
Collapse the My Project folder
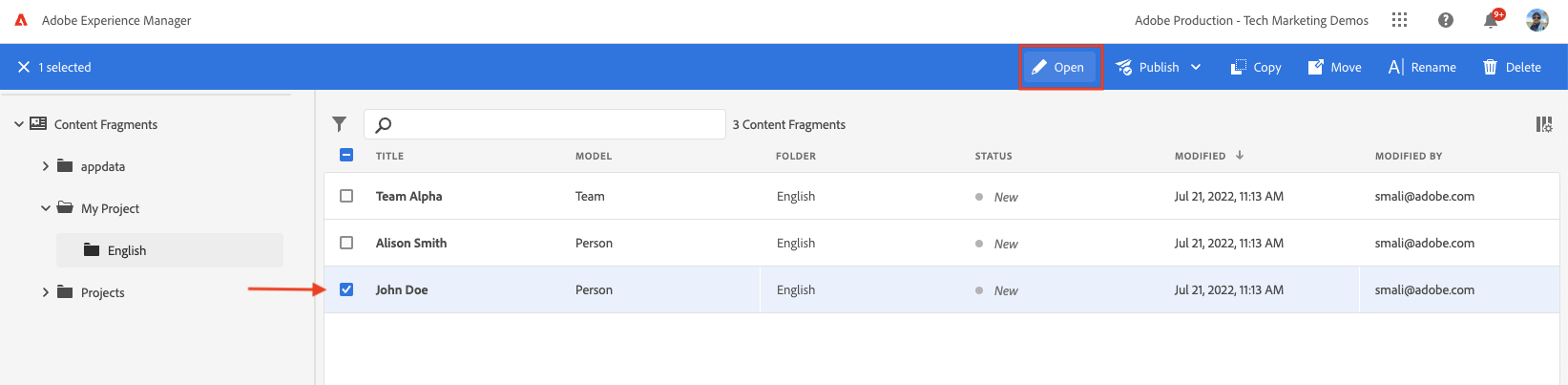[x=45, y=208]
